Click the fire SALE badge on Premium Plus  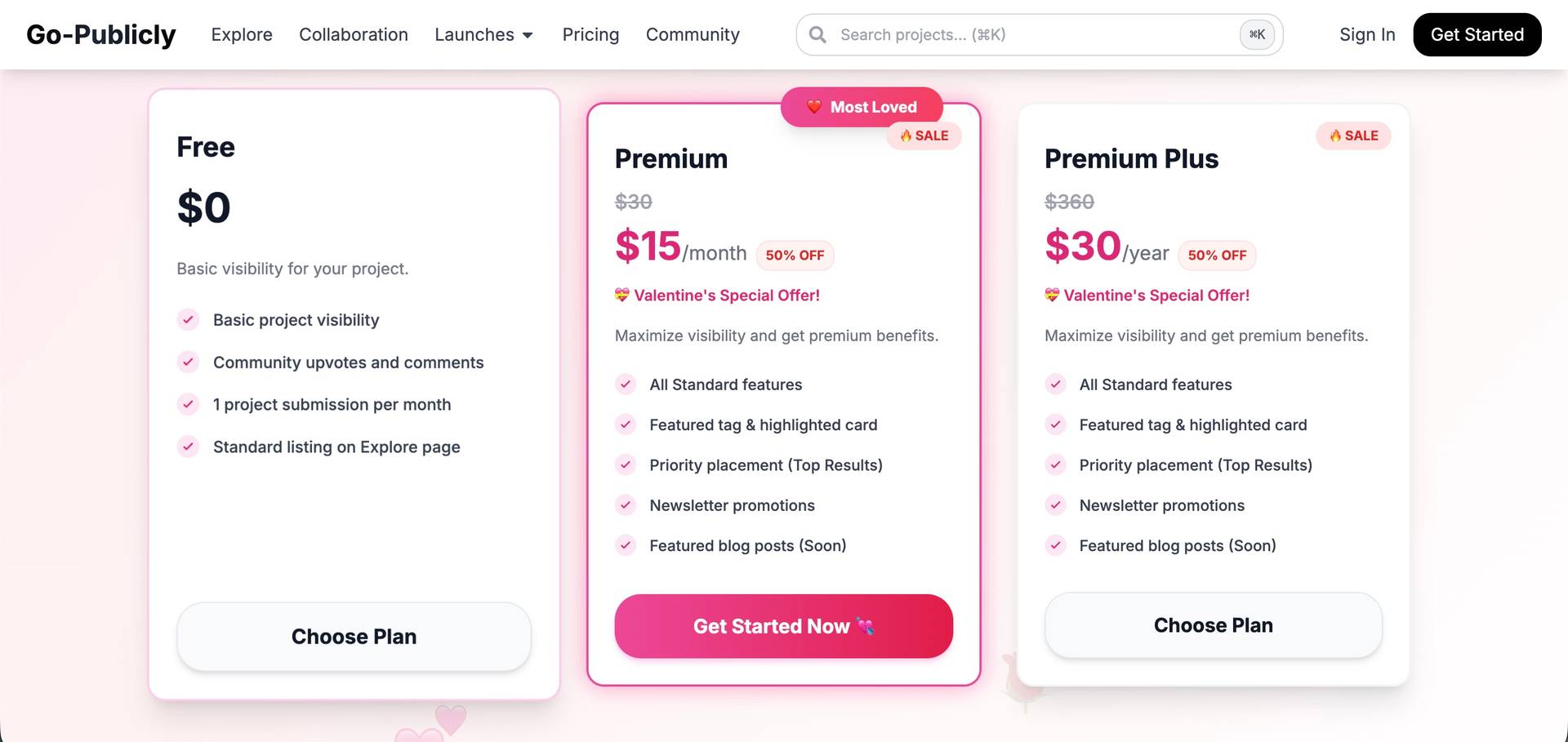pos(1353,136)
